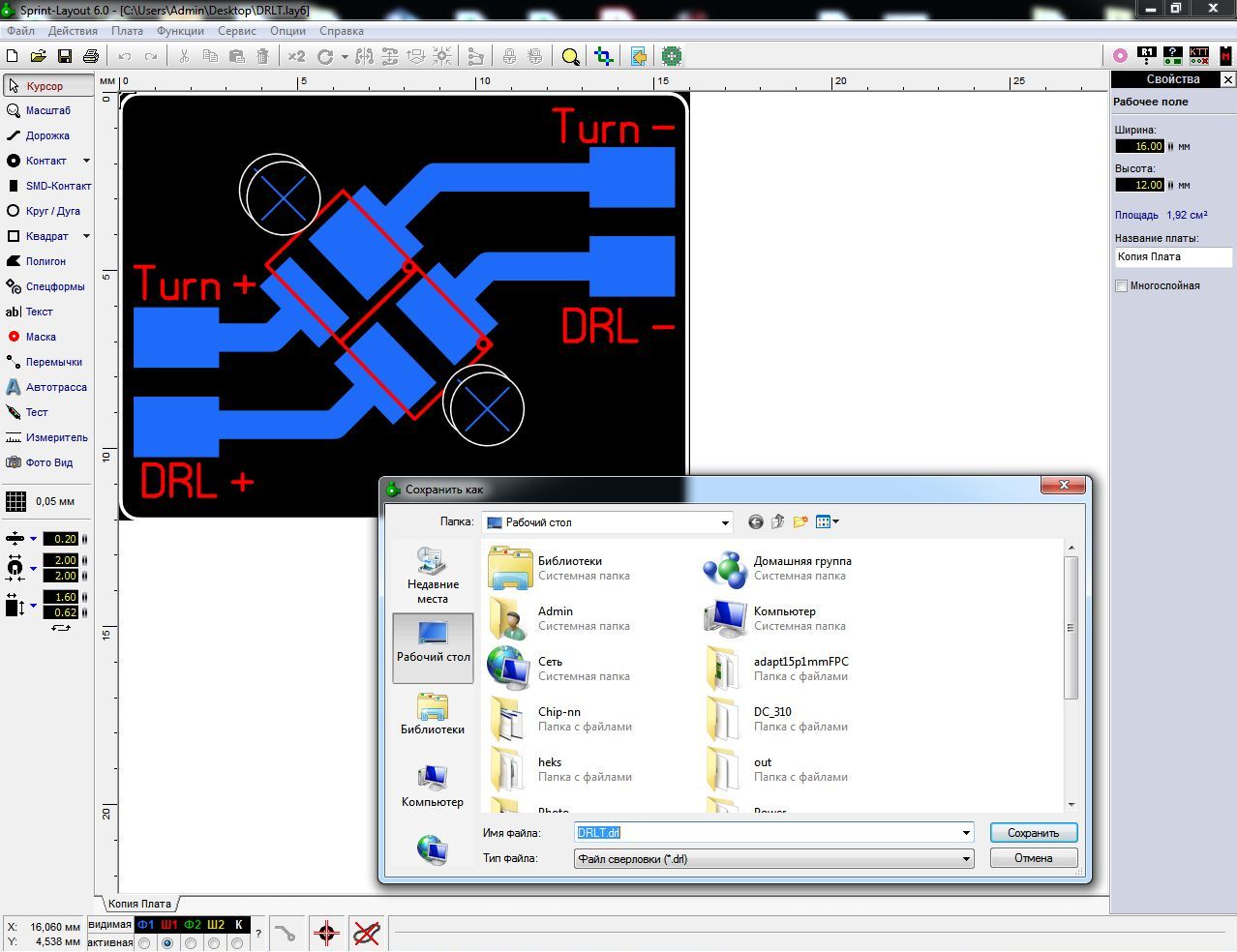Open the Папка location dropdown
The height and width of the screenshot is (952, 1237).
pos(724,522)
